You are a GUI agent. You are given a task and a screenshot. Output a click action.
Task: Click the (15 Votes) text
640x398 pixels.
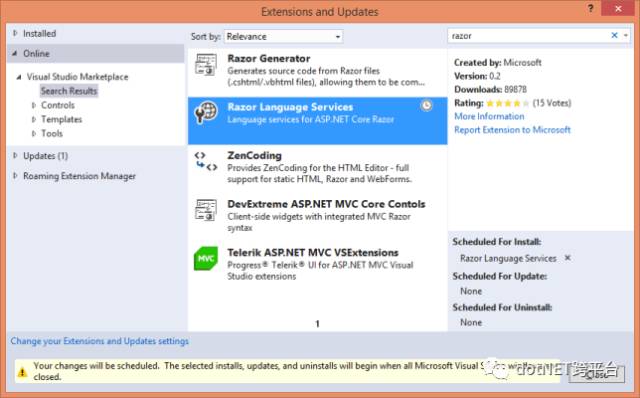[x=552, y=103]
